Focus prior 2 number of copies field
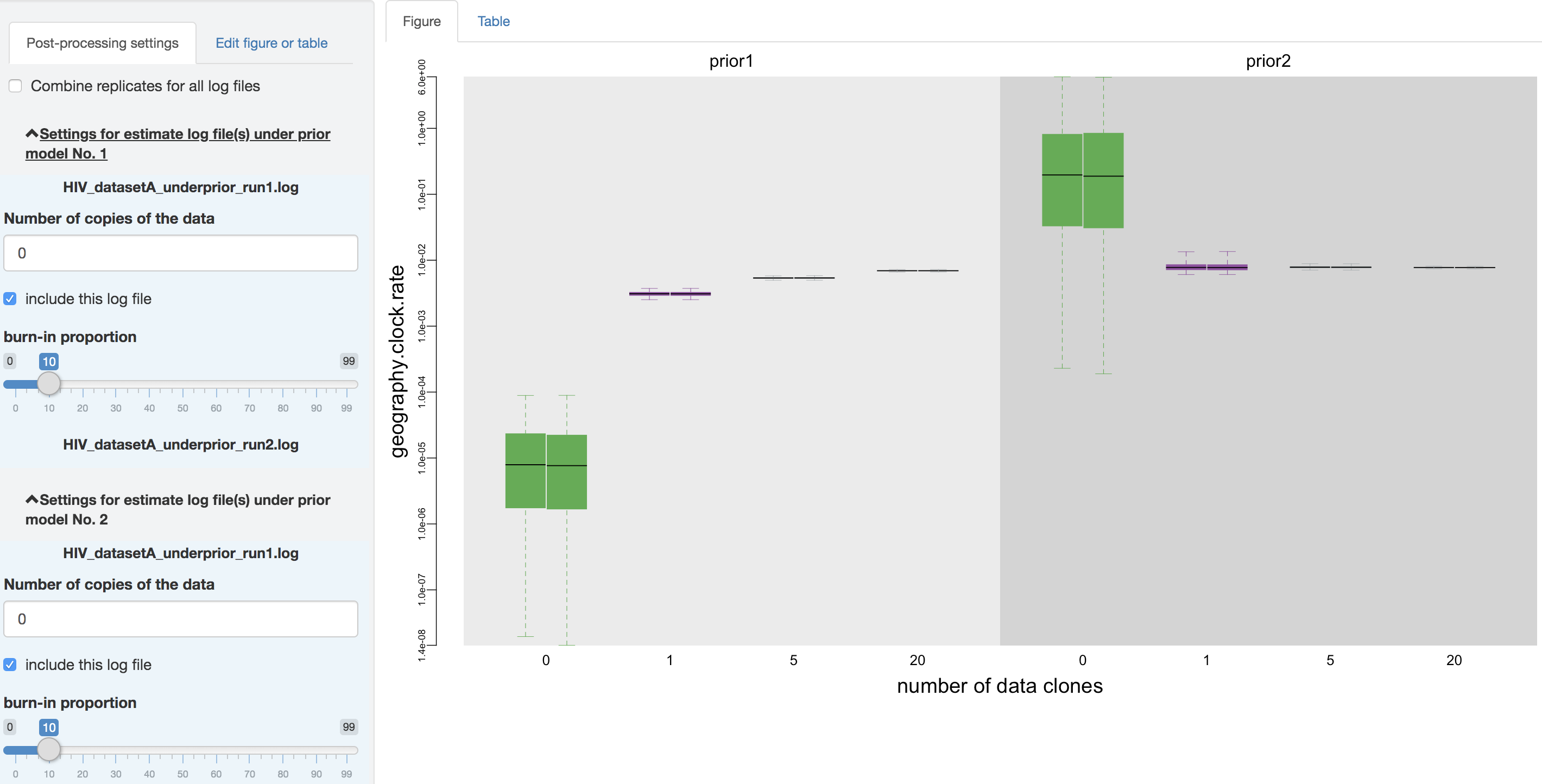The image size is (1542, 784). pos(181,619)
